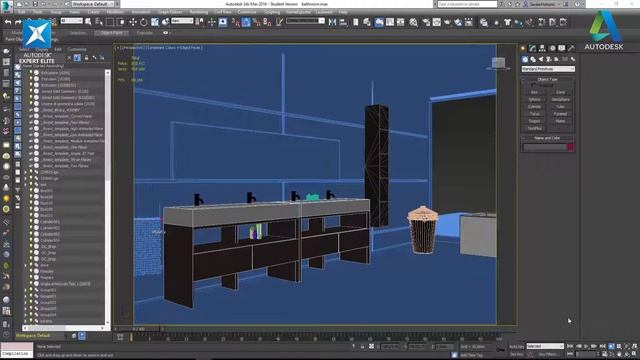This screenshot has height=360, width=640.
Task: Select the Cameras category in Create panel
Action: (549, 59)
